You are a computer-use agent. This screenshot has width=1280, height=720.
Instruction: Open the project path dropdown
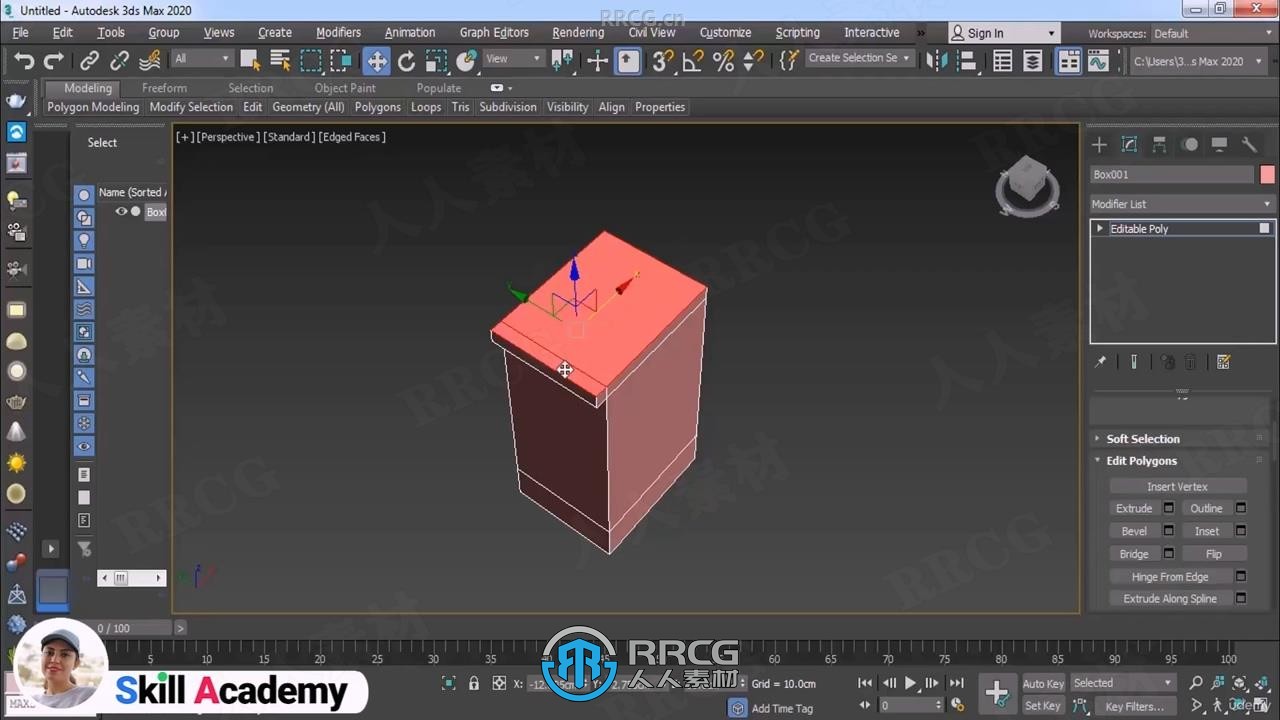pyautogui.click(x=1197, y=61)
